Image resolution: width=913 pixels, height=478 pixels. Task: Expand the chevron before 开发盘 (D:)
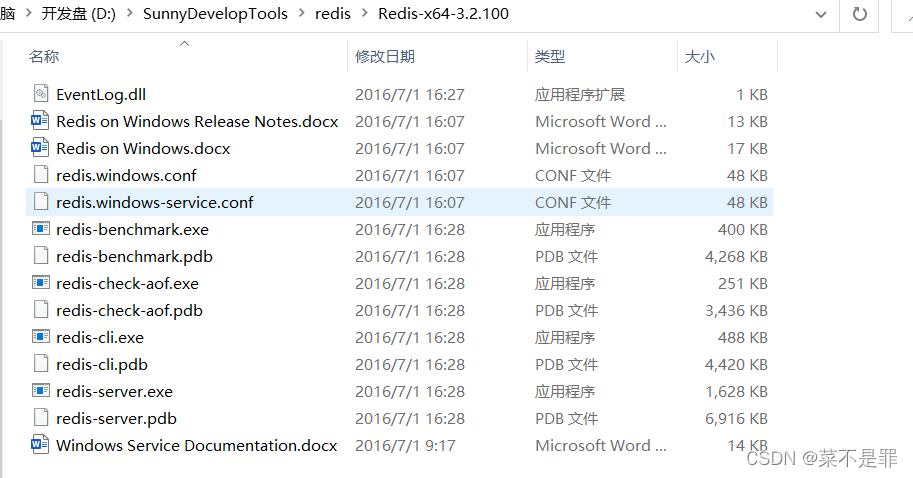click(x=28, y=13)
